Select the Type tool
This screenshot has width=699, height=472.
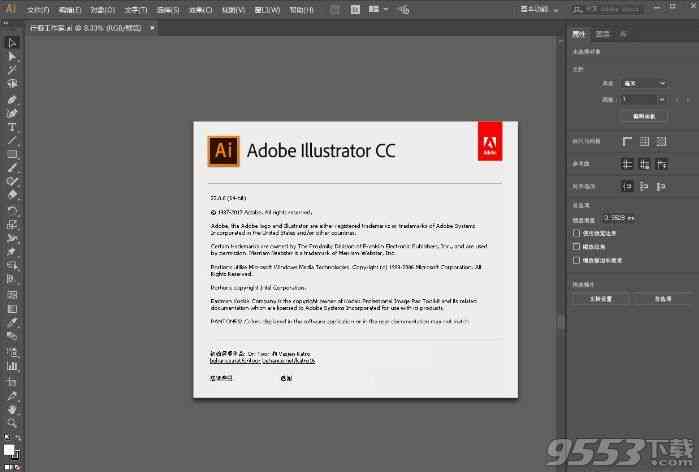coord(12,127)
